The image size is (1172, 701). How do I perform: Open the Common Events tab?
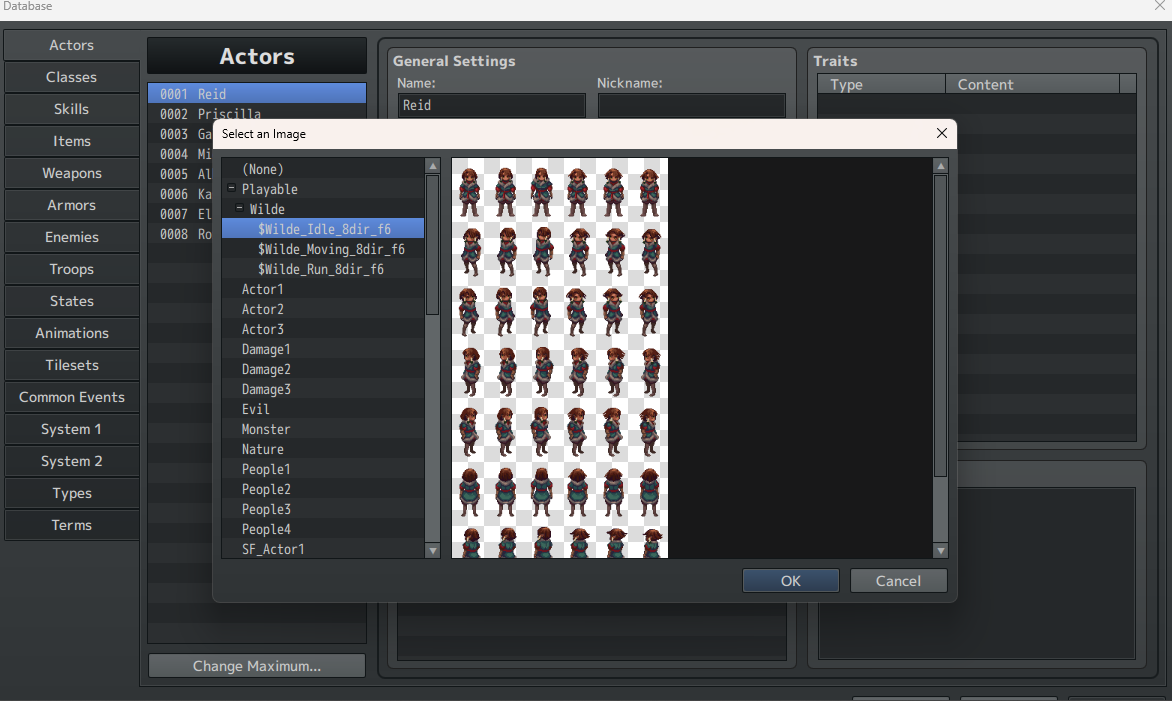72,397
